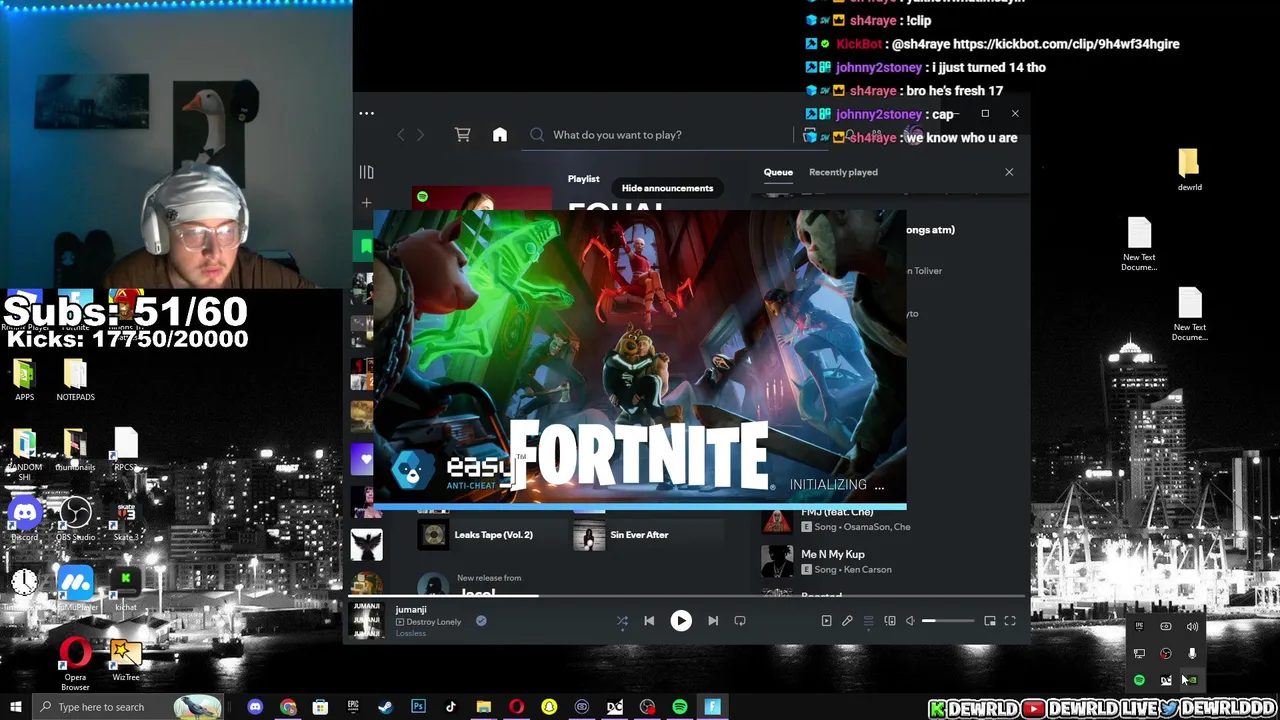
Task: Open File Explorer from the taskbar
Action: (483, 707)
